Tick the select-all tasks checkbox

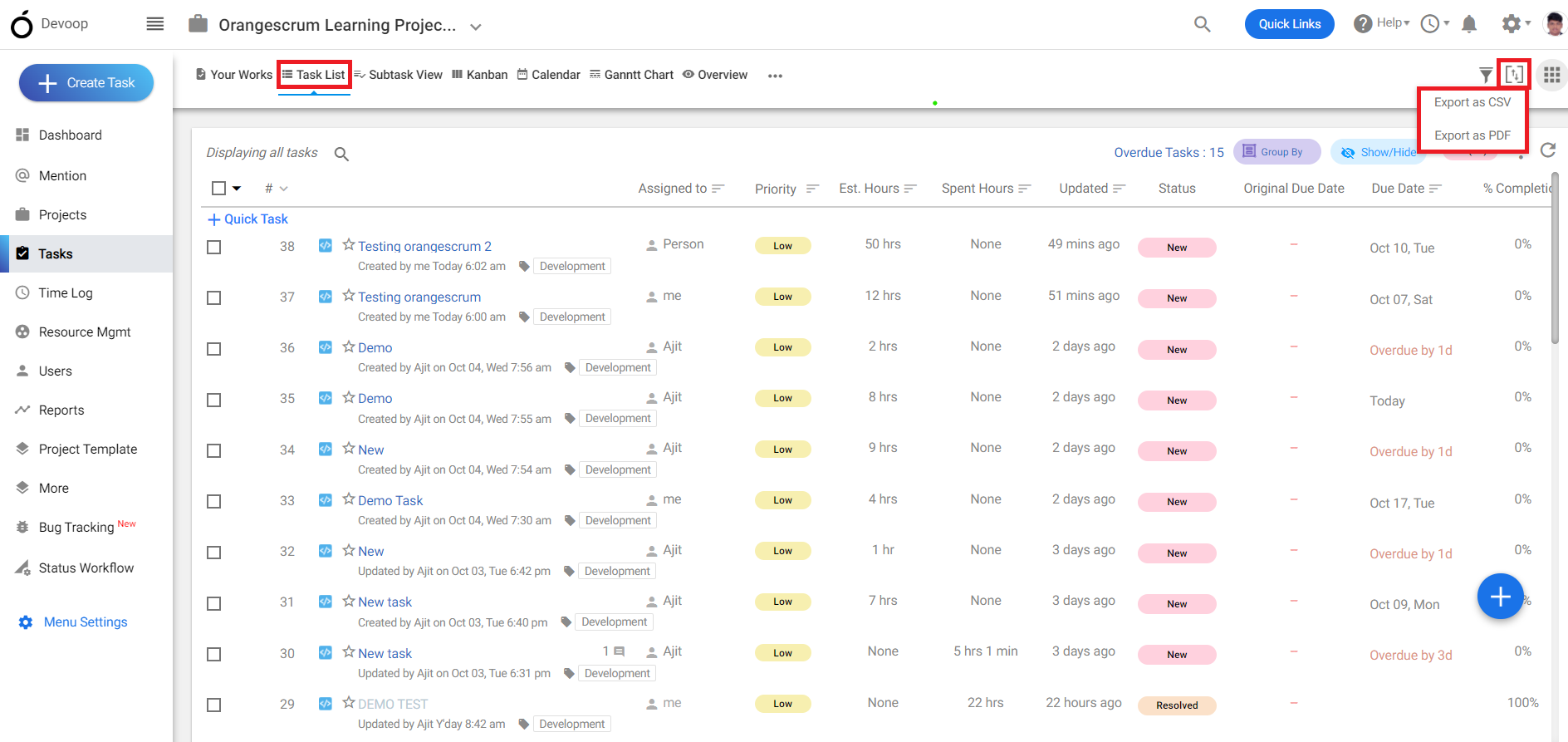[x=218, y=189]
